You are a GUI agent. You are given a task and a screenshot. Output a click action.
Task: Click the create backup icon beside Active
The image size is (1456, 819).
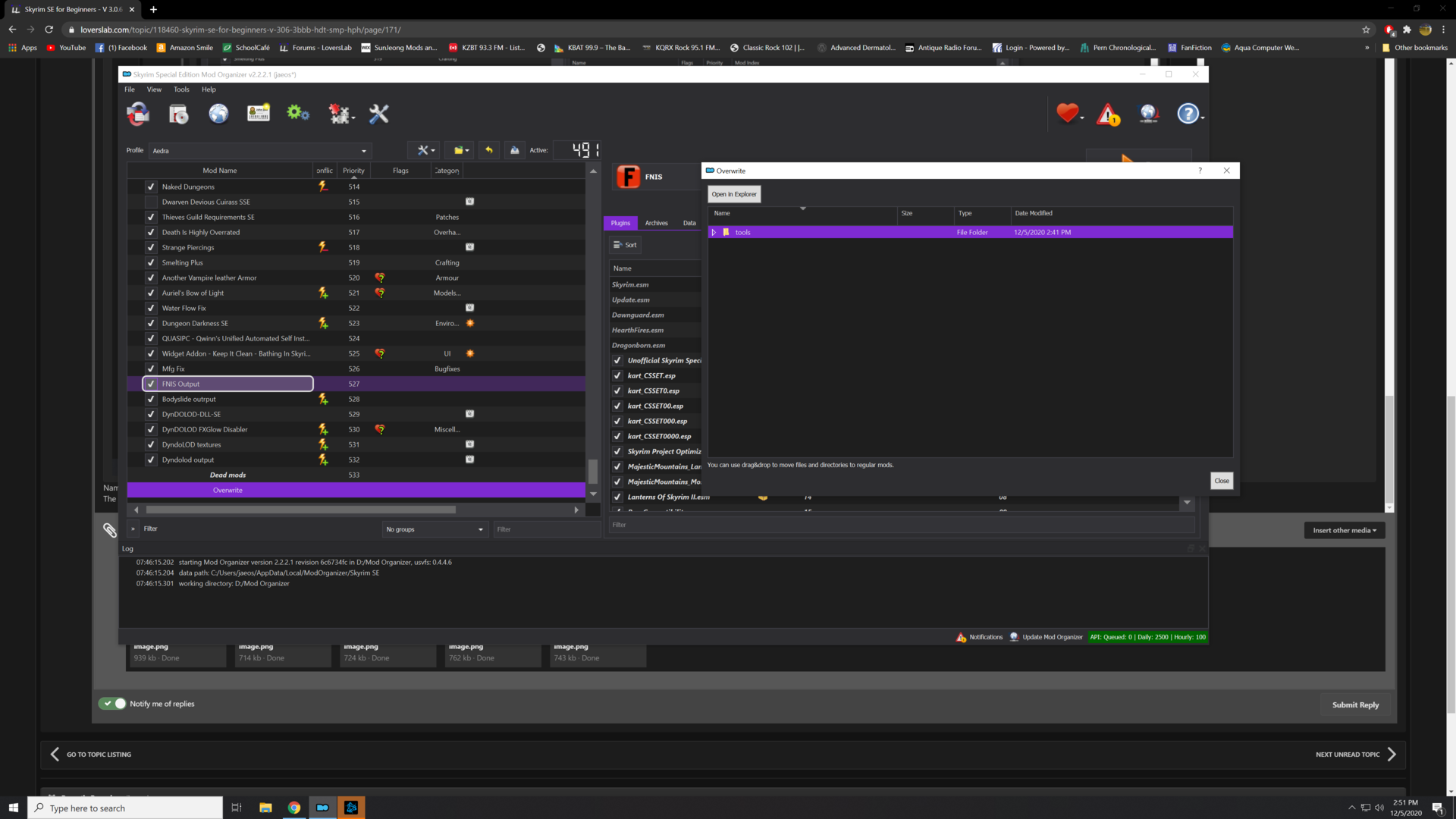coord(515,150)
